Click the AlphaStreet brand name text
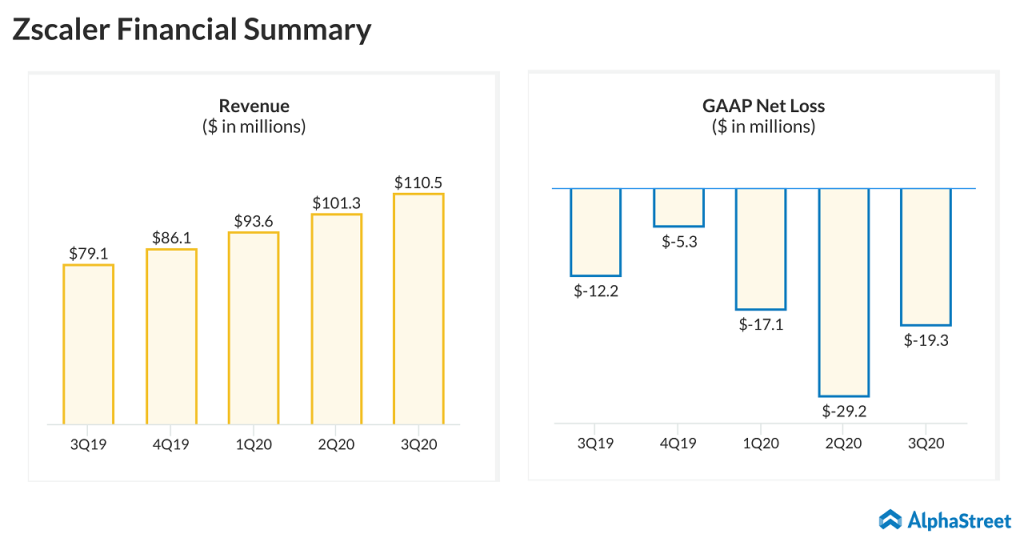Image resolution: width=1024 pixels, height=542 pixels. tap(959, 519)
